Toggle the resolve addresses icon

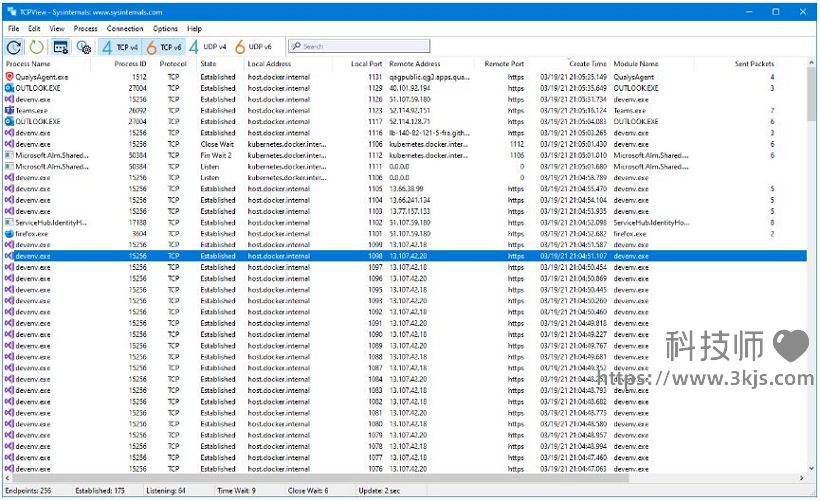pyautogui.click(x=61, y=48)
